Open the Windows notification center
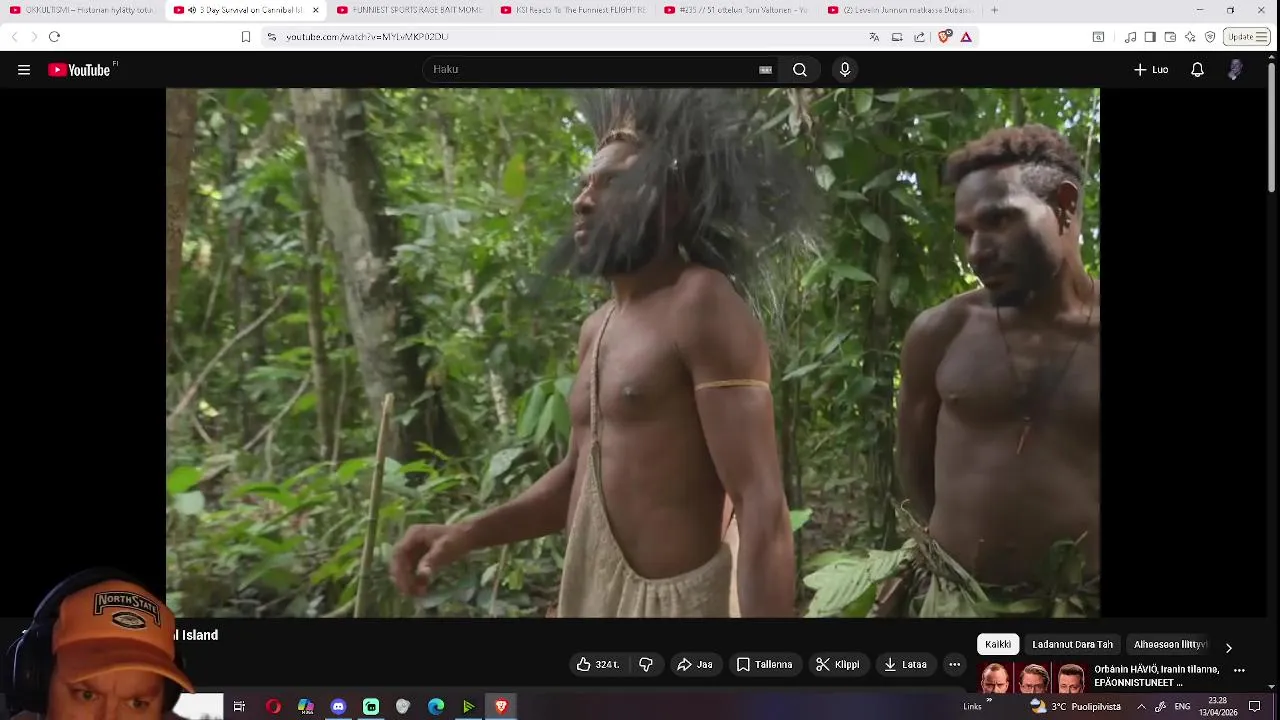Screen dimensions: 1280x720 click(x=1255, y=707)
